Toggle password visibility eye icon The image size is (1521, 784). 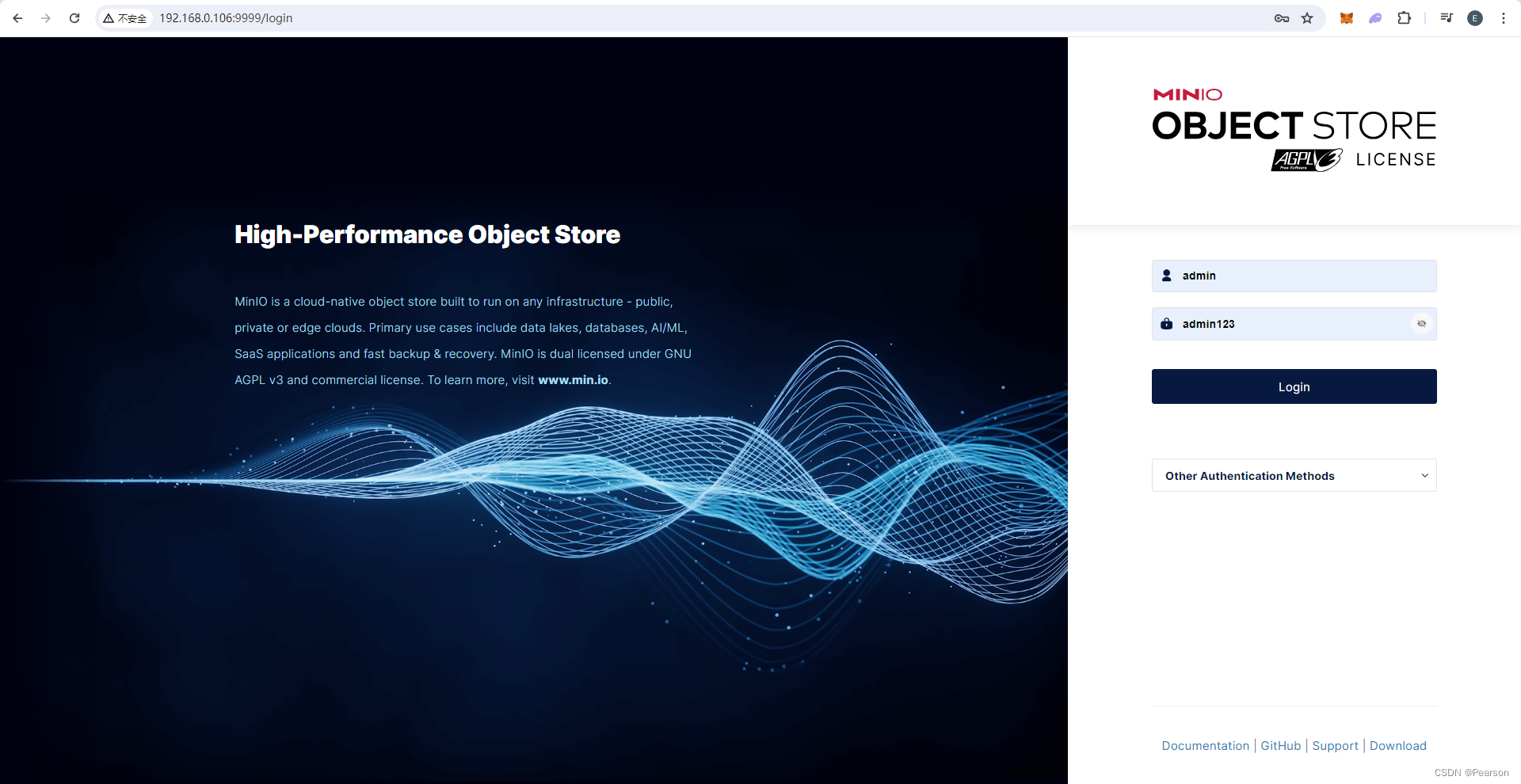(x=1422, y=324)
